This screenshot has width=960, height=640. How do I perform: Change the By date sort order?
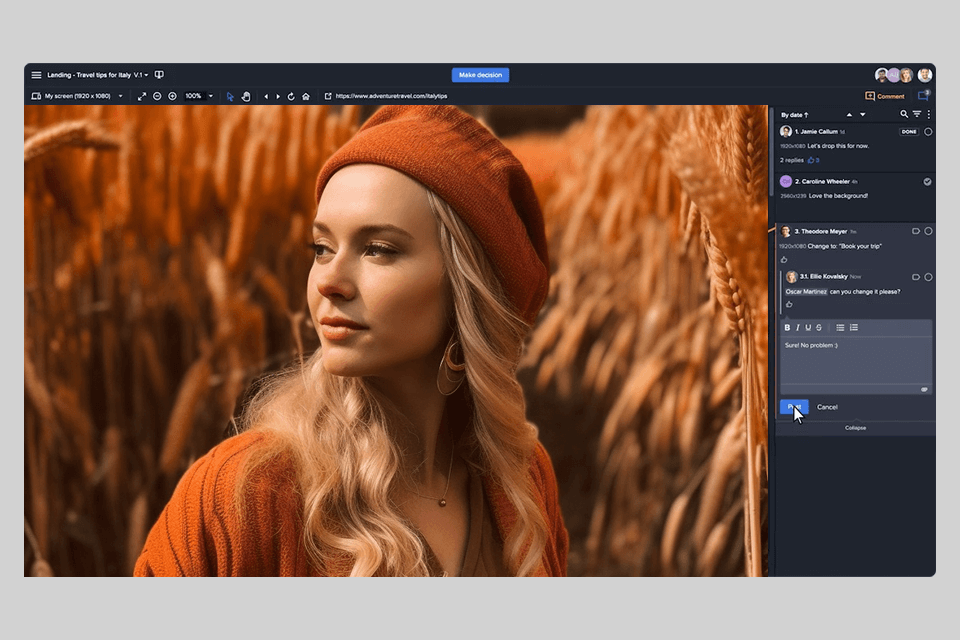(x=795, y=115)
